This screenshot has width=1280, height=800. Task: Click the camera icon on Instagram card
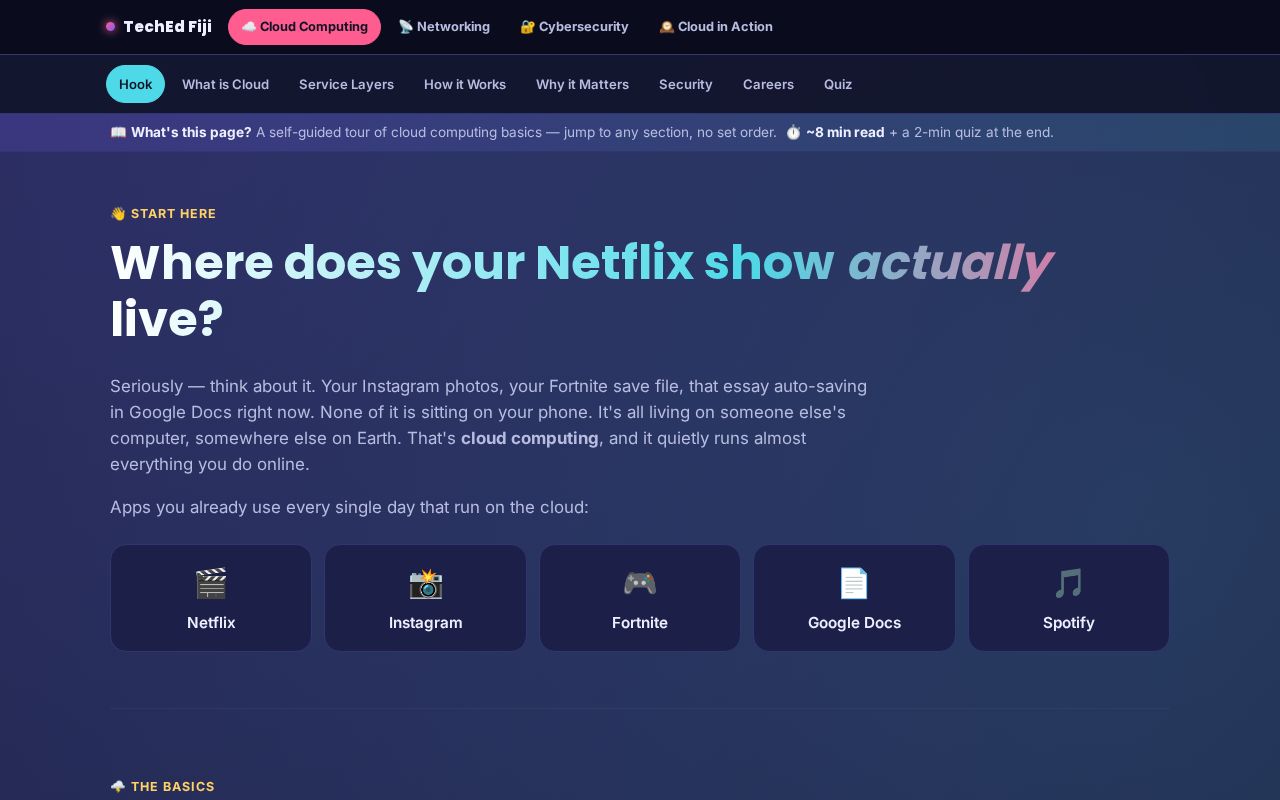[x=426, y=583]
